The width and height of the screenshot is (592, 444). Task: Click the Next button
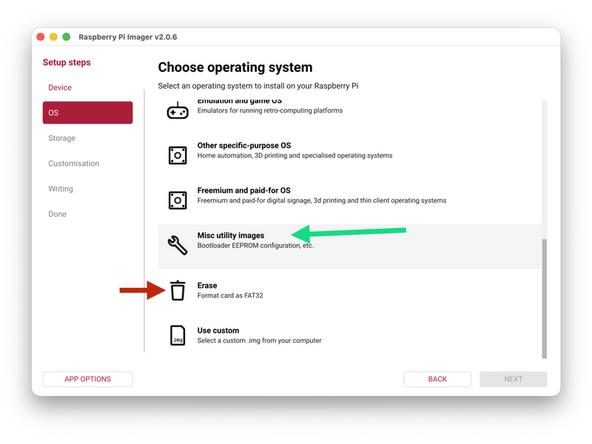513,379
